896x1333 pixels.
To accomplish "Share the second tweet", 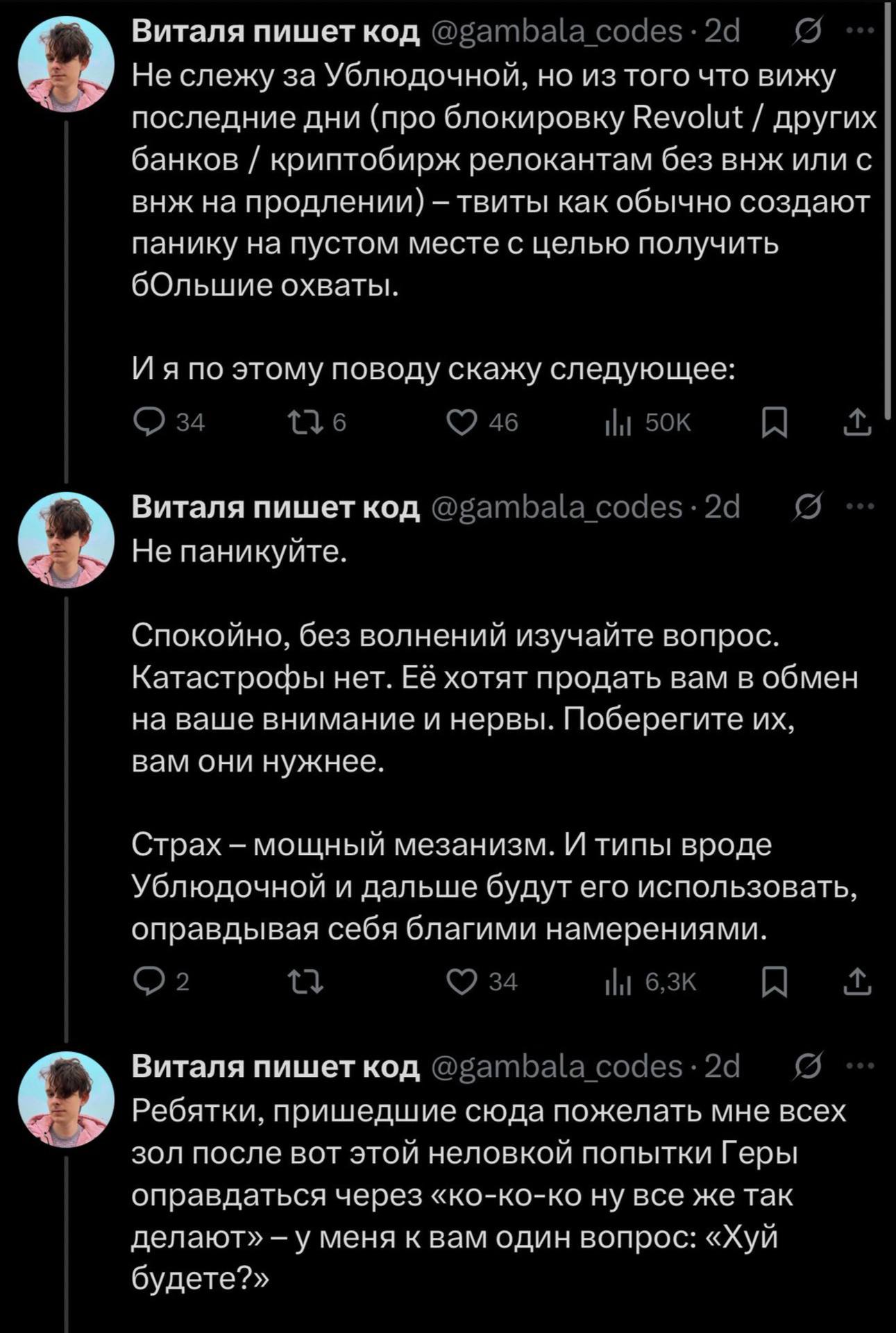I will tap(857, 981).
